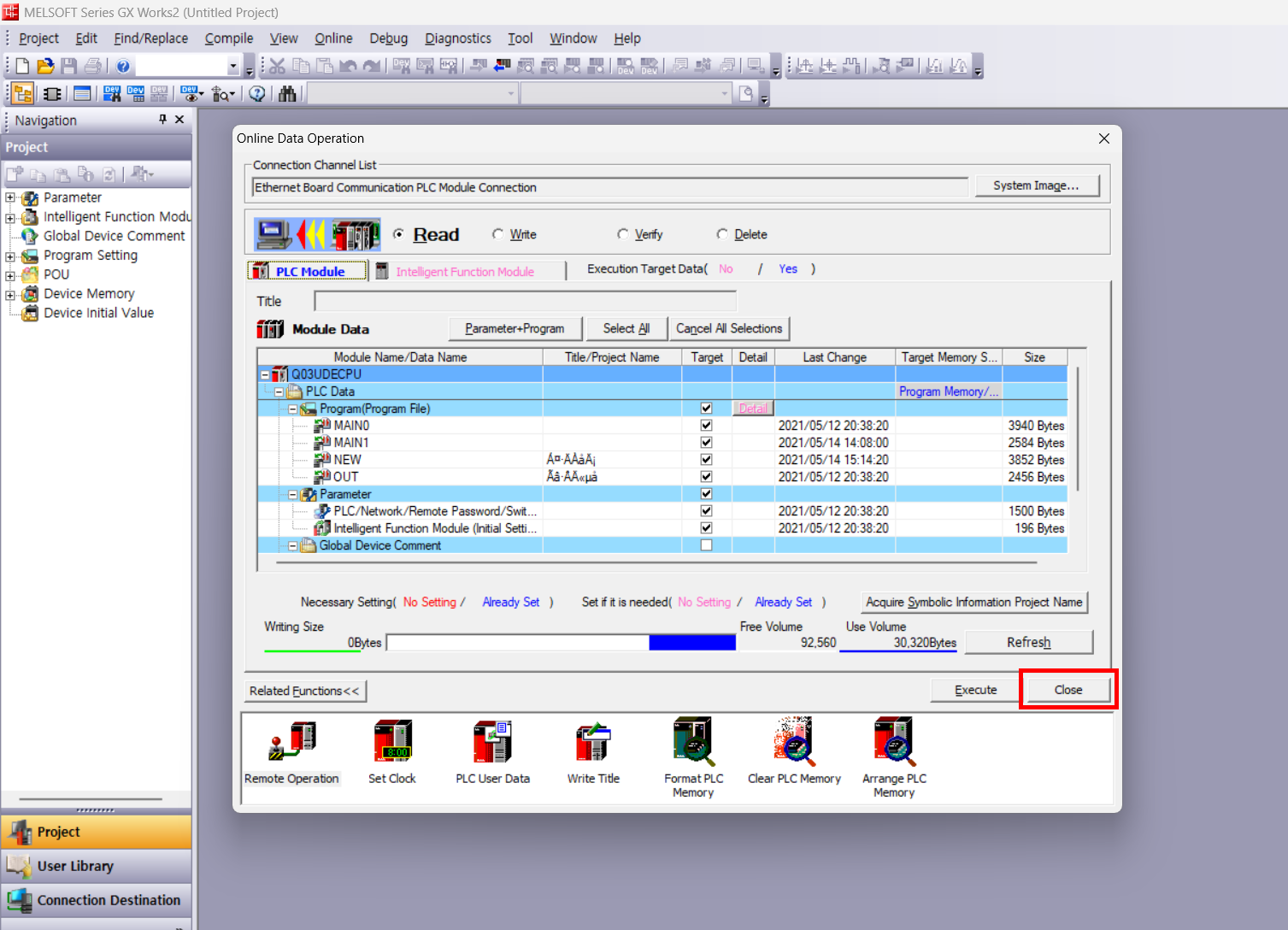The height and width of the screenshot is (930, 1288).
Task: Click the Refresh button
Action: point(1028,642)
